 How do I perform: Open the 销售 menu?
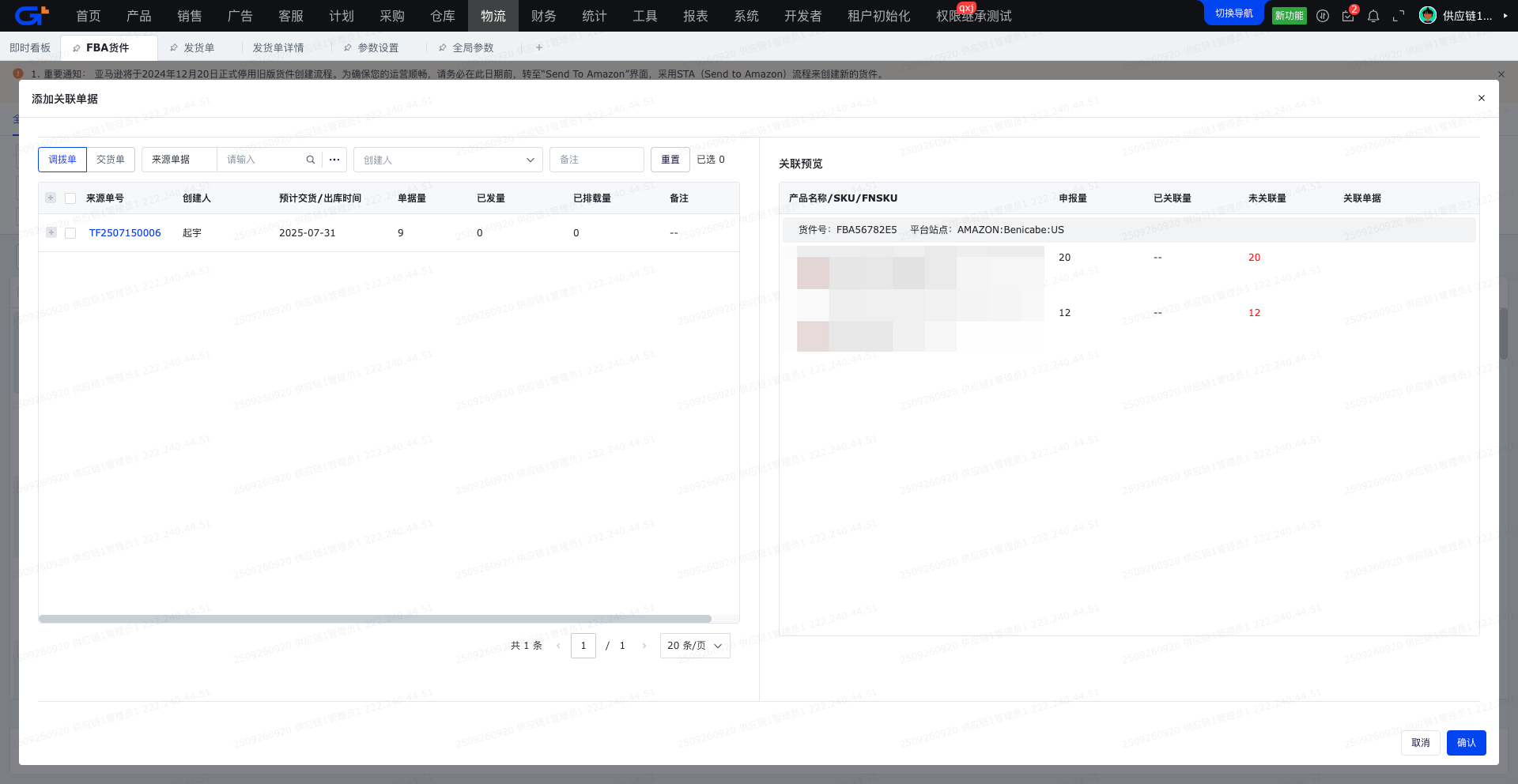[190, 16]
